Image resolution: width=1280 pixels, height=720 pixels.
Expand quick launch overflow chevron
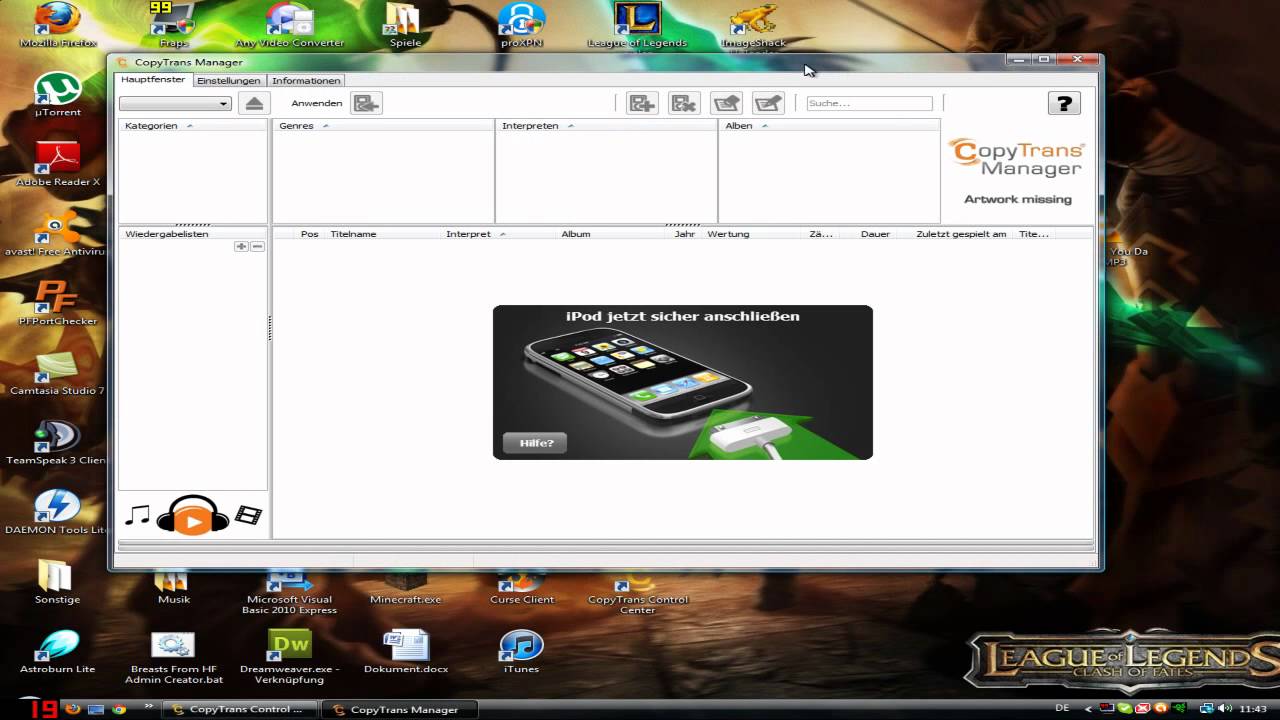(x=149, y=706)
